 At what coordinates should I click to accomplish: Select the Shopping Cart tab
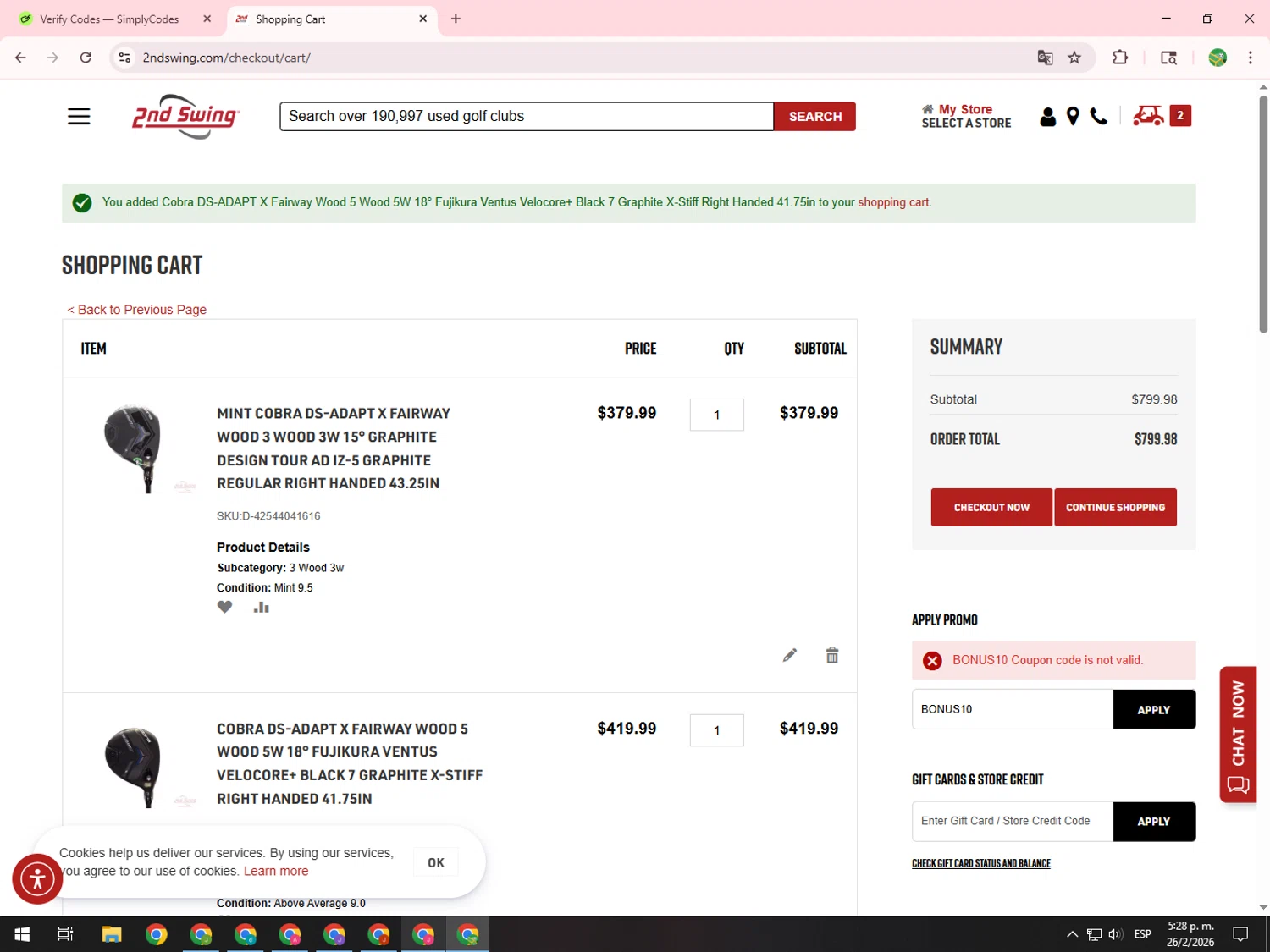point(330,19)
